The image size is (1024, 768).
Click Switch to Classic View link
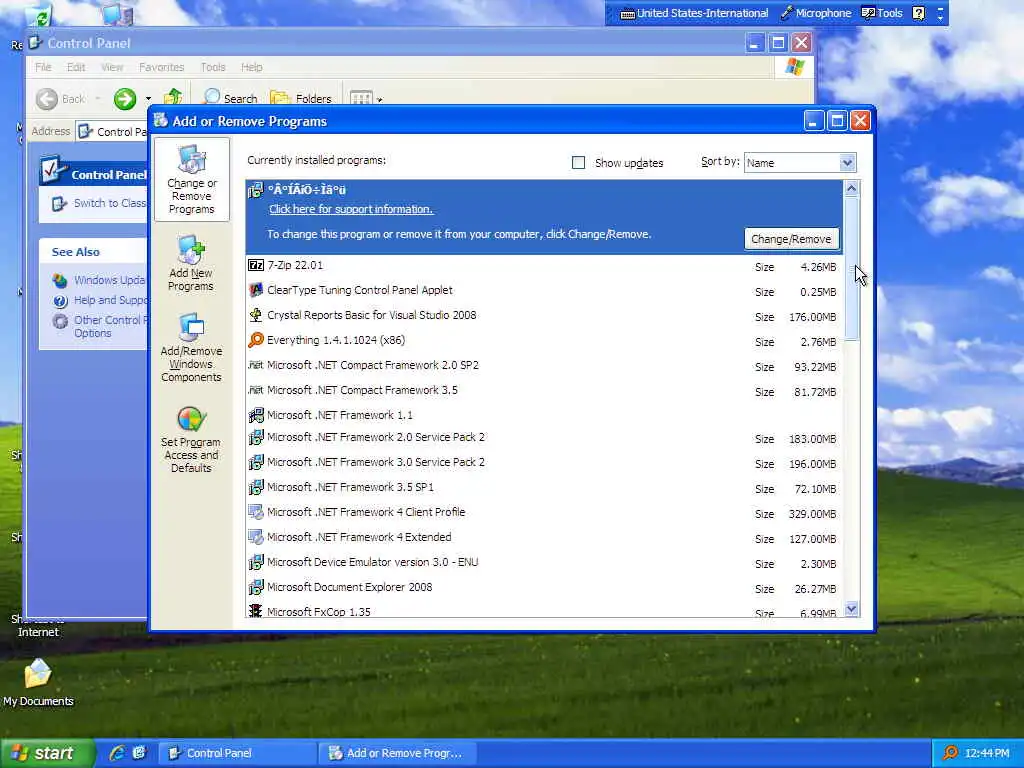(x=109, y=203)
